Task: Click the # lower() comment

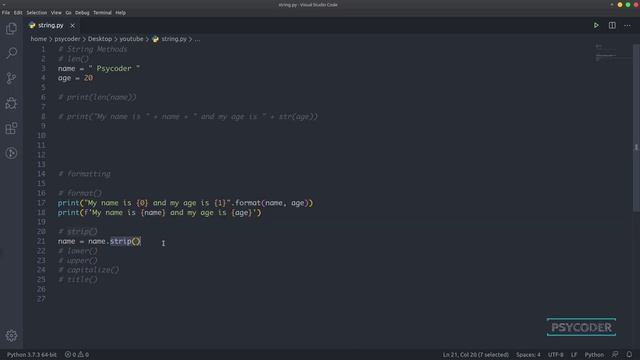Action: pos(78,251)
